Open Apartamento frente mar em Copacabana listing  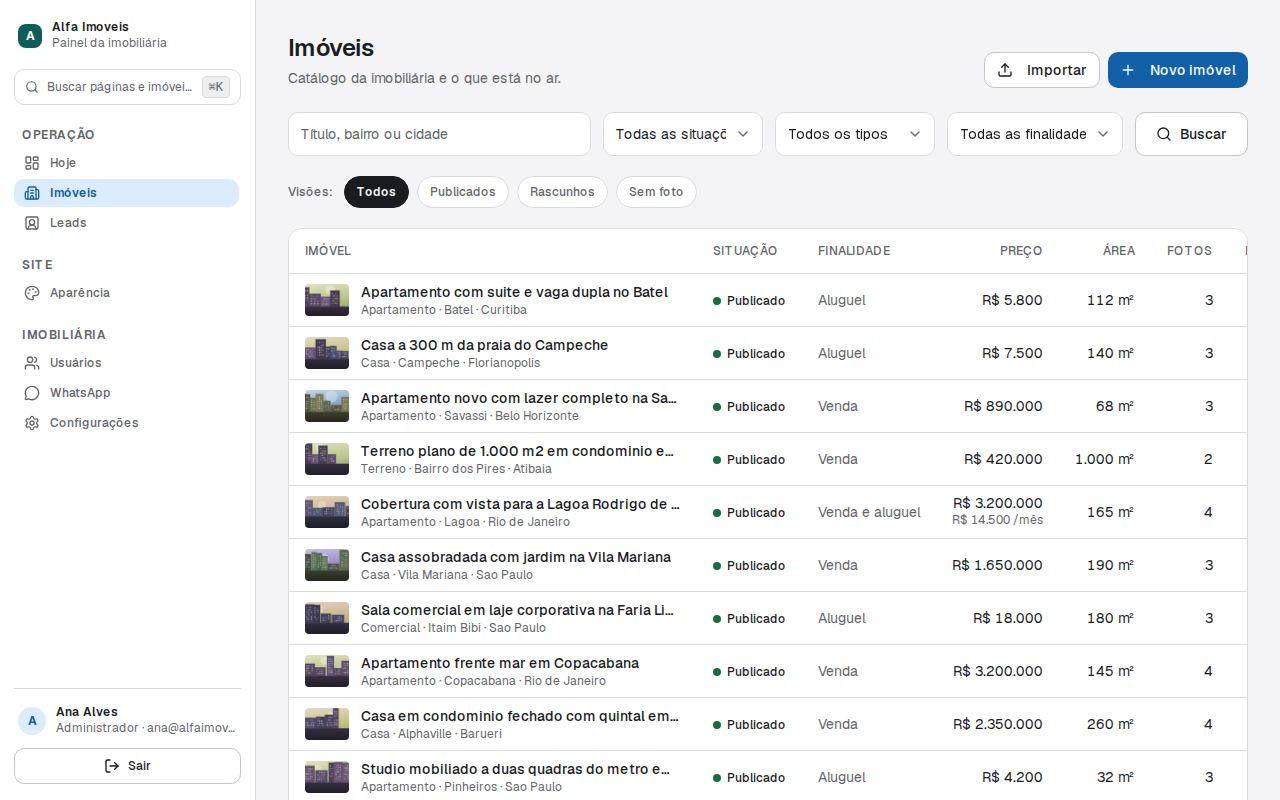pos(500,663)
